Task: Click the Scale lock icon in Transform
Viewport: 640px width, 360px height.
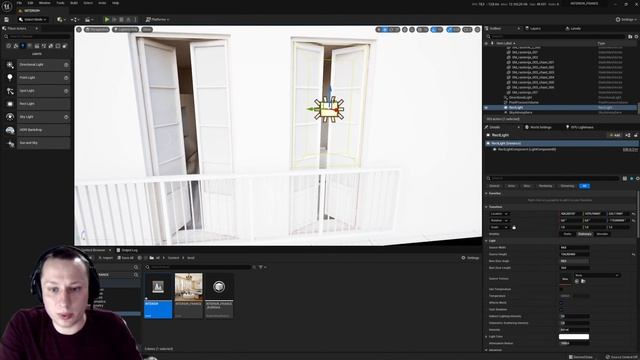Action: pyautogui.click(x=514, y=227)
